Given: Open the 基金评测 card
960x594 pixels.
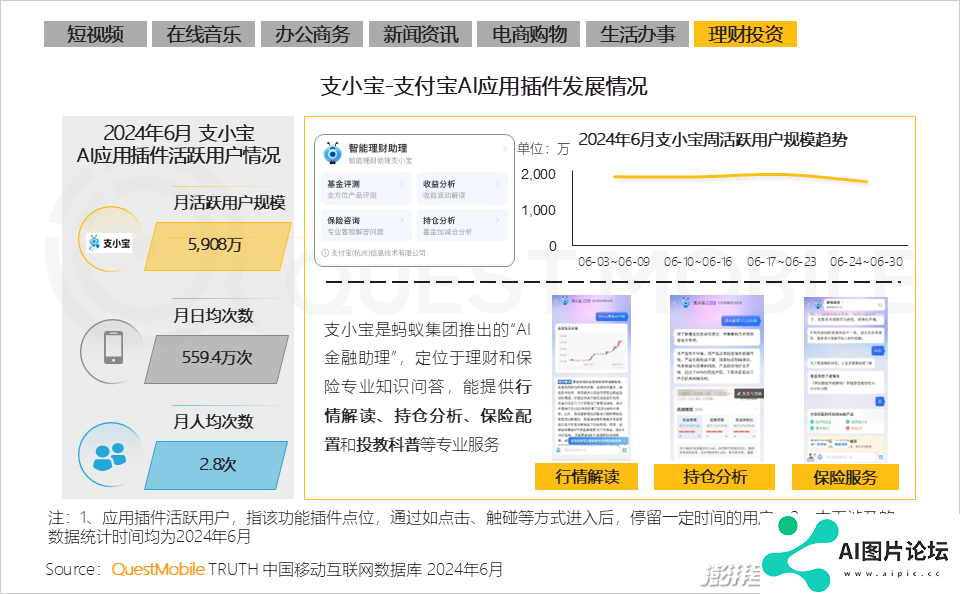Looking at the screenshot, I should pos(366,189).
